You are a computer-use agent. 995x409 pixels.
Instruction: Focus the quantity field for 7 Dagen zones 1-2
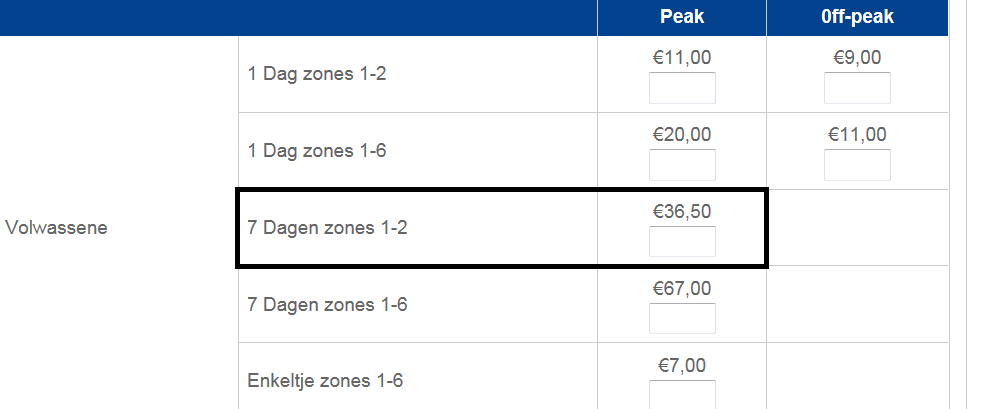(682, 242)
